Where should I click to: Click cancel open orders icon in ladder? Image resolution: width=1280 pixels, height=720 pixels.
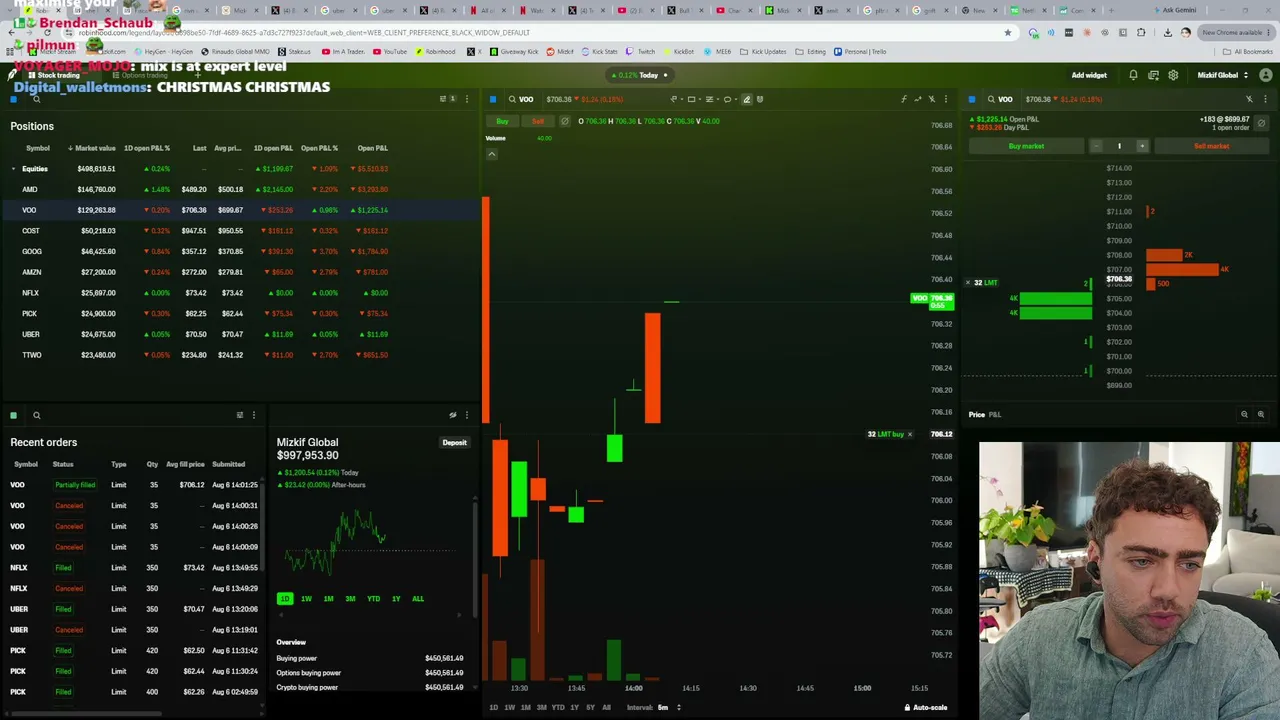click(1261, 123)
